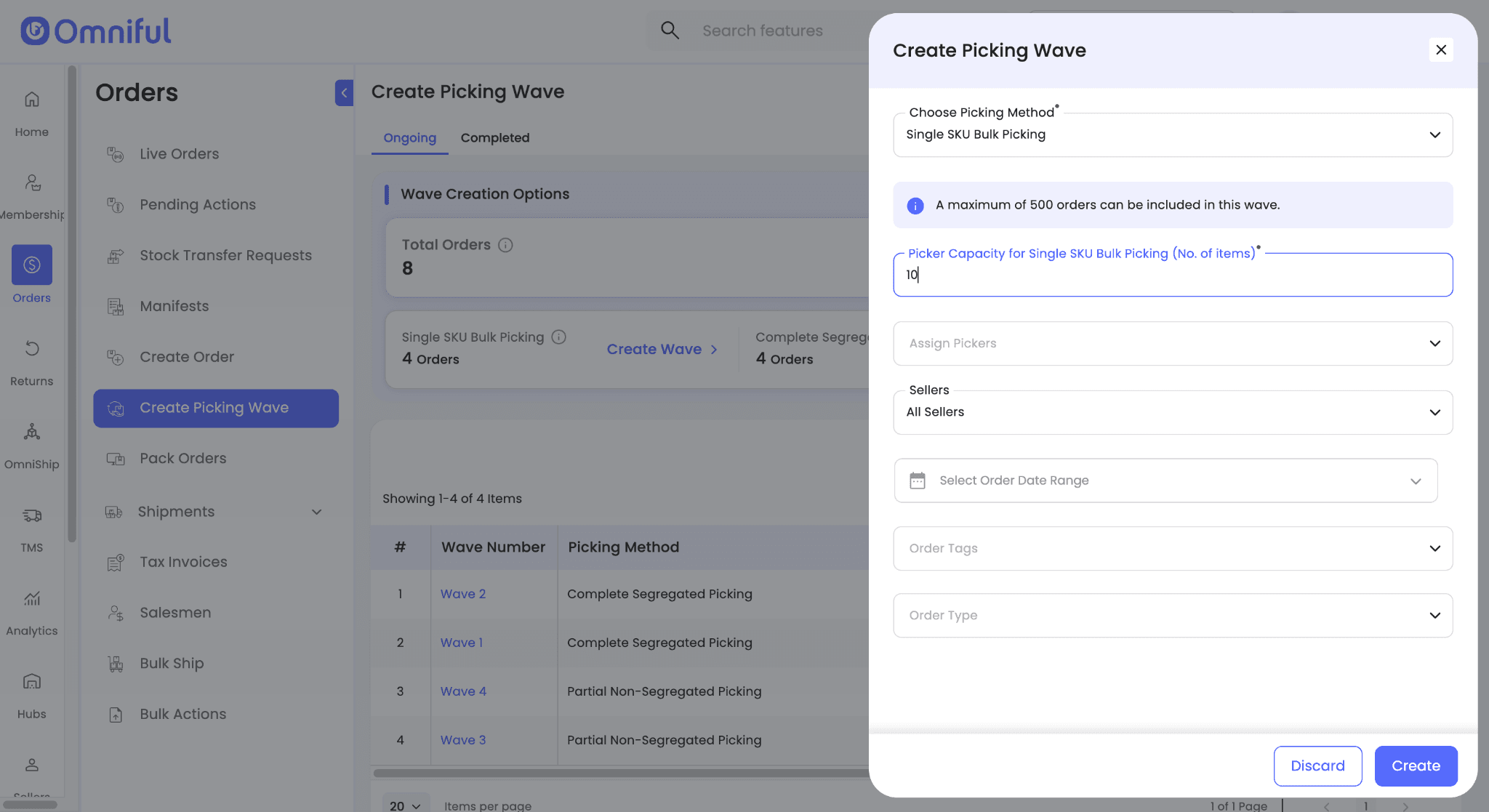Collapse the Orders side panel arrow
Viewport: 1489px width, 812px height.
(x=344, y=92)
